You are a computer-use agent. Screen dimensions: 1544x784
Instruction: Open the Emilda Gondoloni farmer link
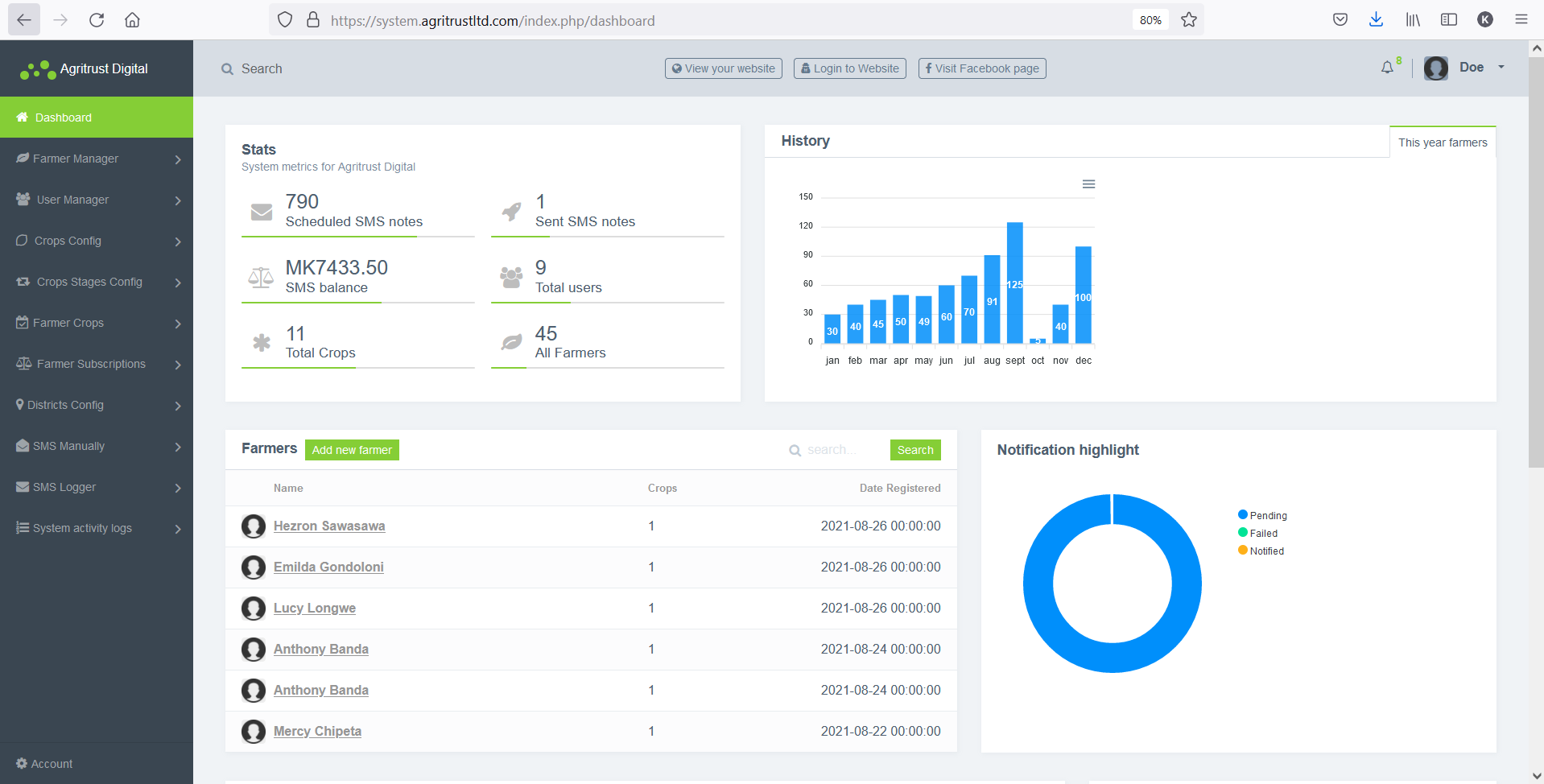(328, 567)
